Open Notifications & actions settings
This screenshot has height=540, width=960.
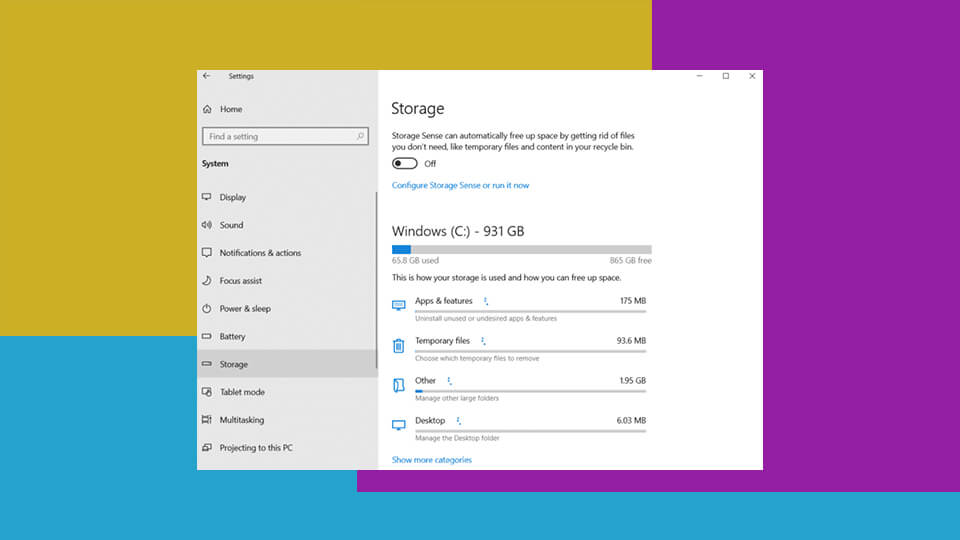260,253
